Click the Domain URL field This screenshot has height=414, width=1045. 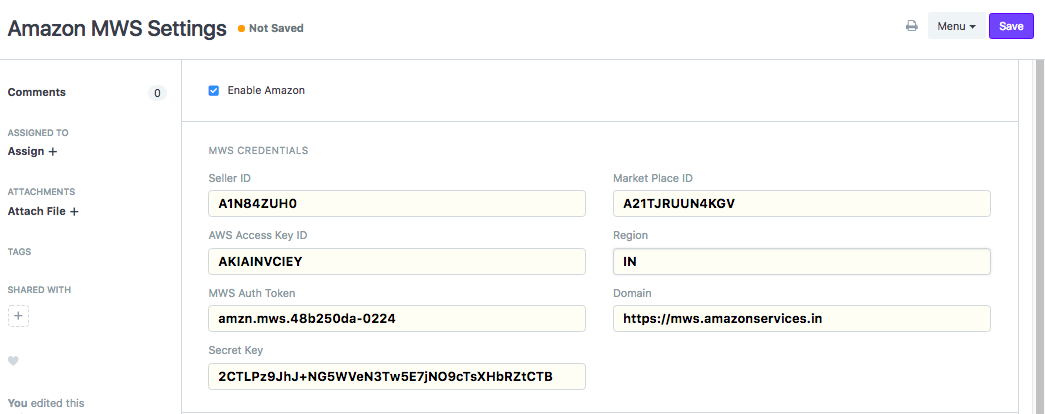coord(801,319)
